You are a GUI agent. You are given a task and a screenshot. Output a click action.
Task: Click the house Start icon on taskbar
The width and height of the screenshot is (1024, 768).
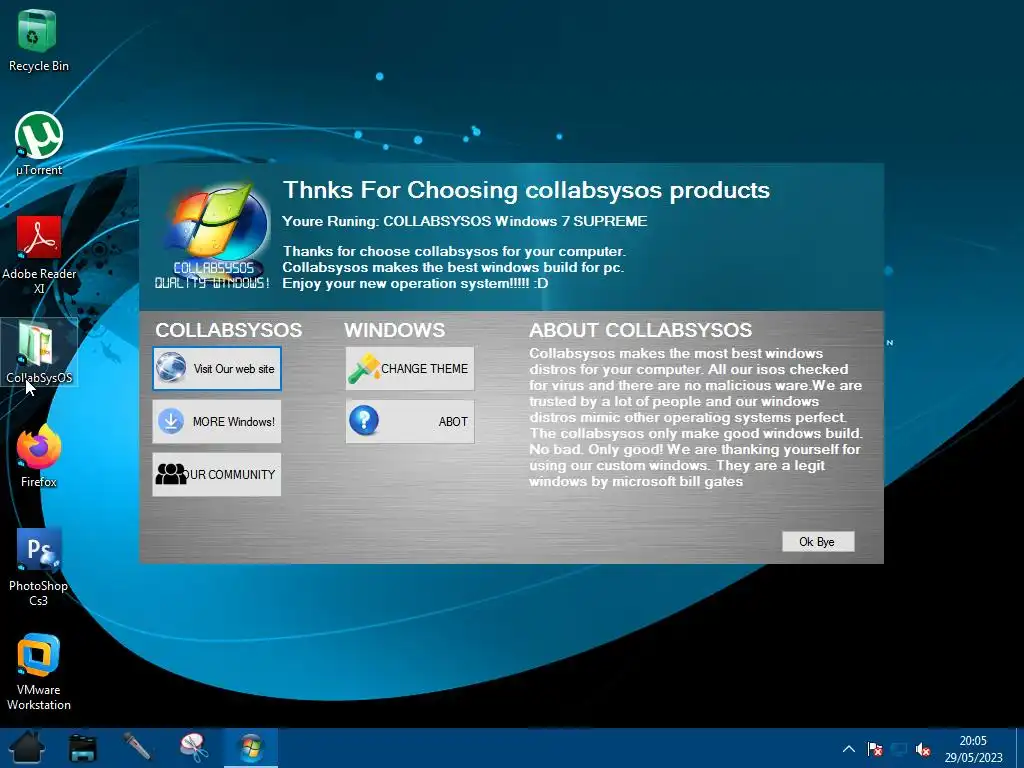27,748
